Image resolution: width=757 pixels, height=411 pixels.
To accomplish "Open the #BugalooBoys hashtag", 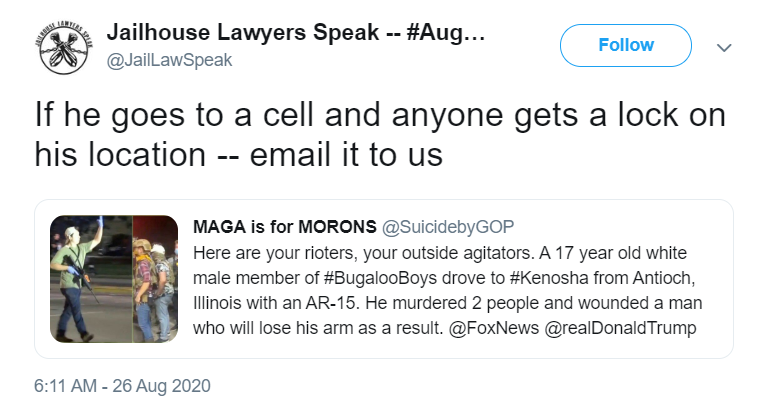I will 380,278.
